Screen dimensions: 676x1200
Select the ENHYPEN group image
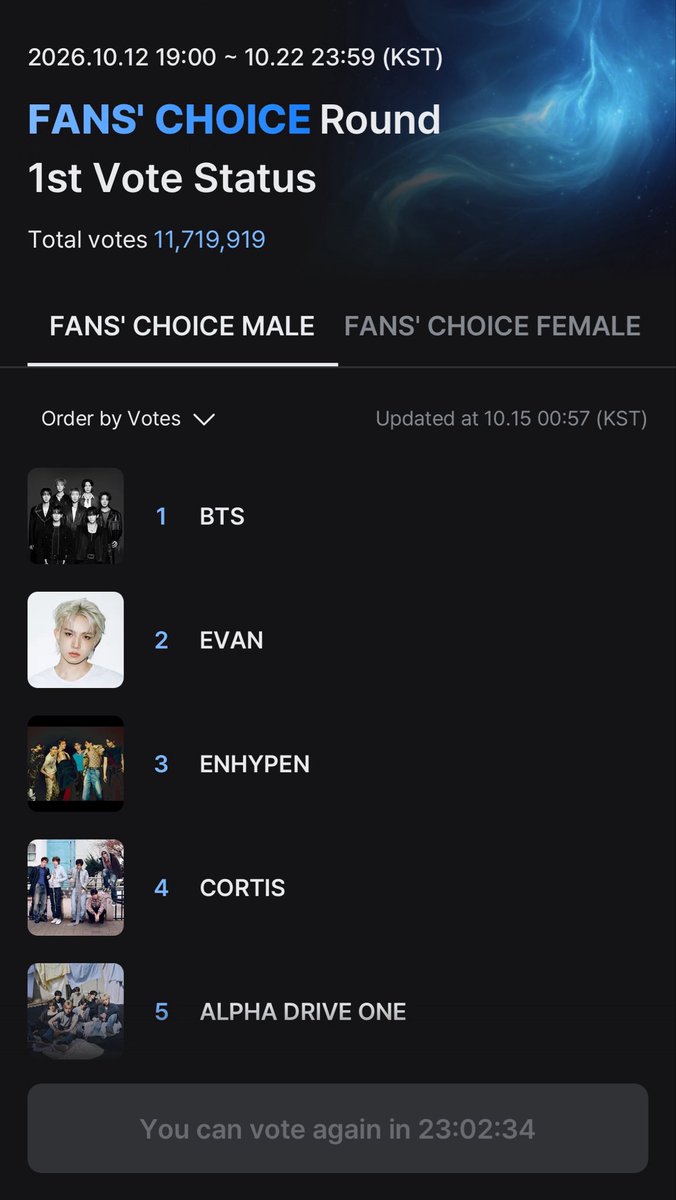76,764
